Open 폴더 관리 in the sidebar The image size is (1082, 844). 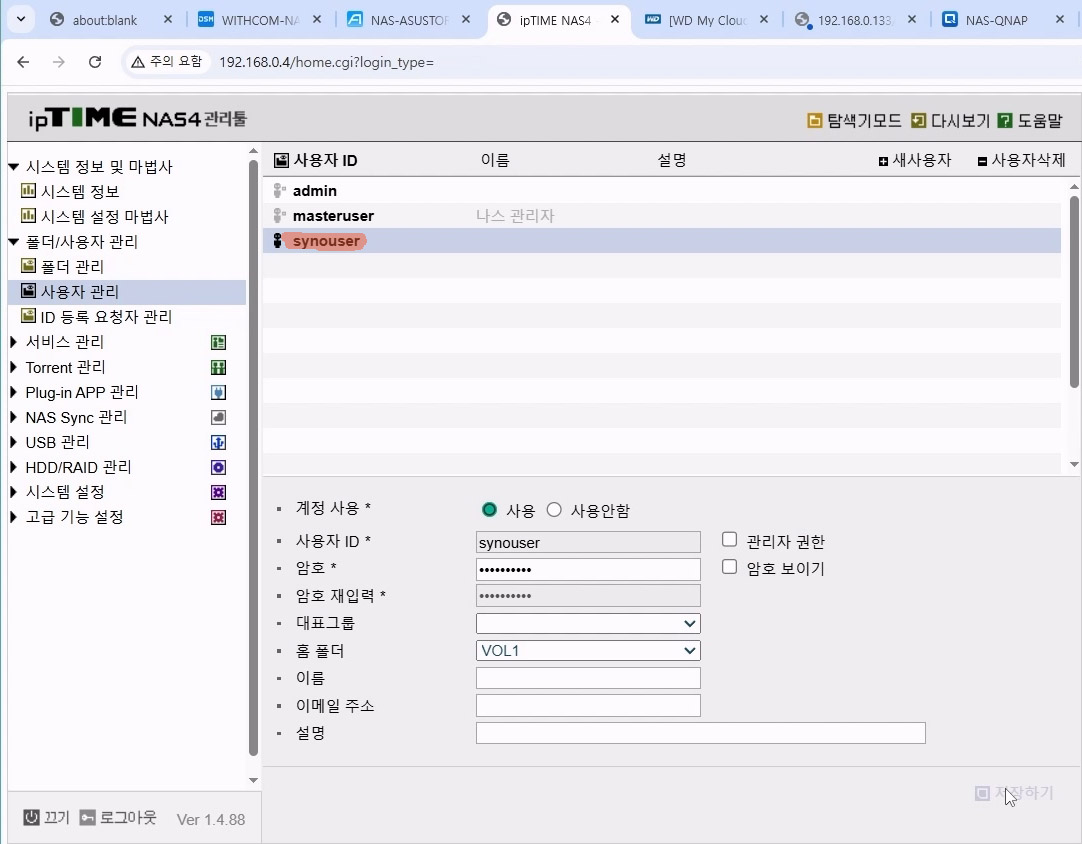click(72, 267)
